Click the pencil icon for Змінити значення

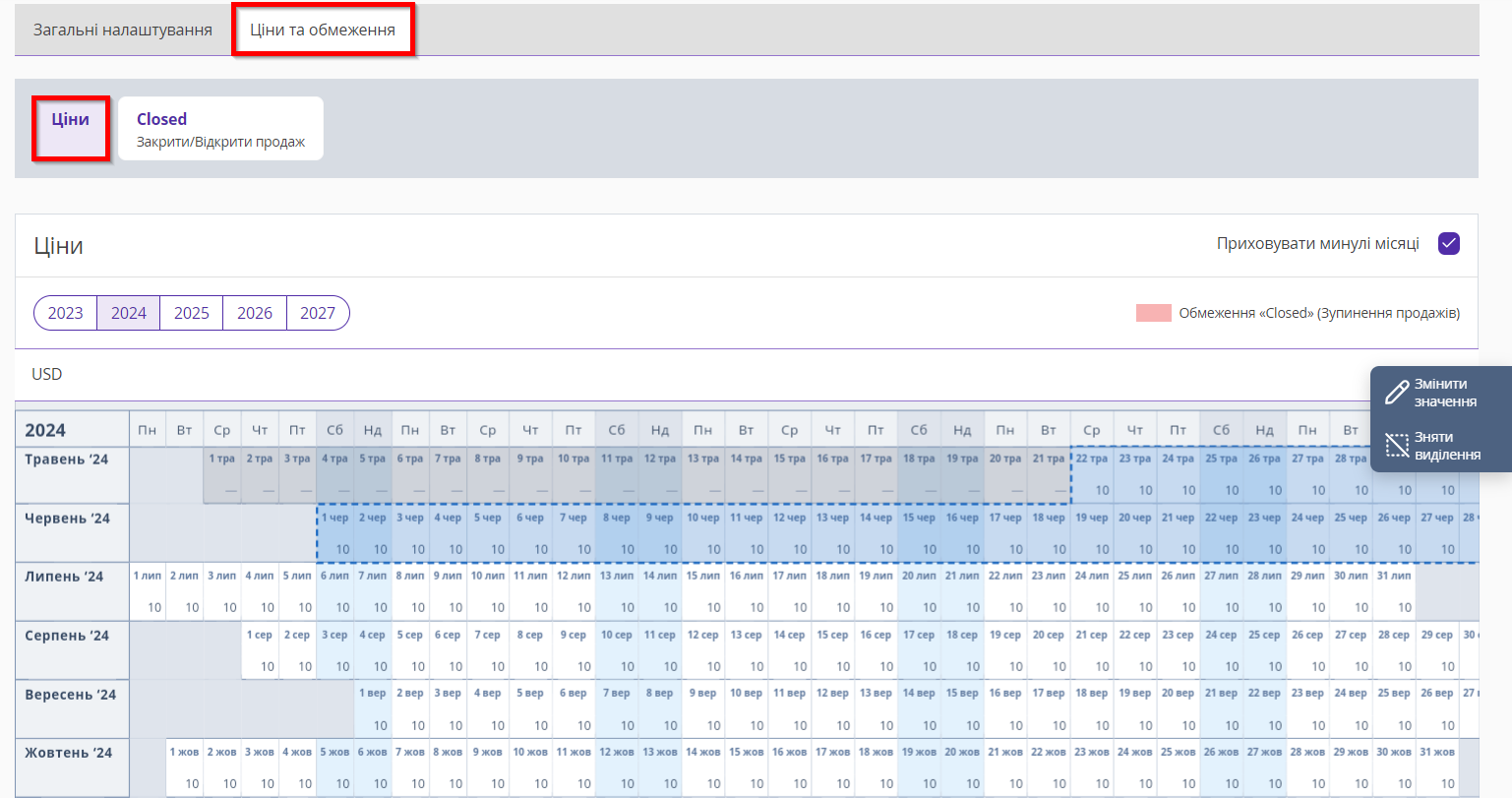(1396, 393)
